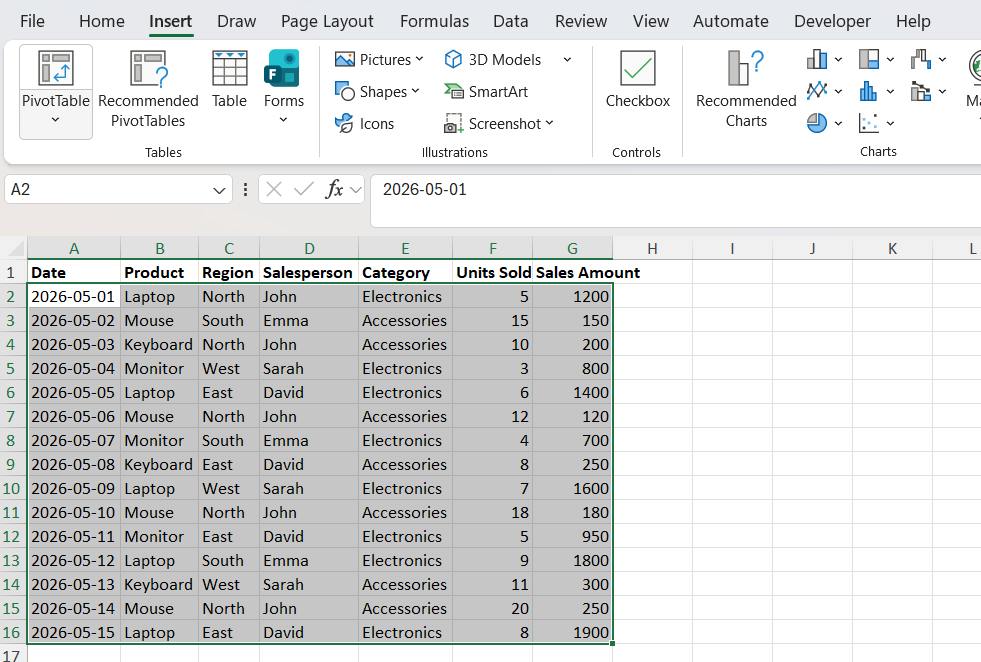This screenshot has width=981, height=662.
Task: Click cell with date 2026-05-09
Action: pos(74,488)
